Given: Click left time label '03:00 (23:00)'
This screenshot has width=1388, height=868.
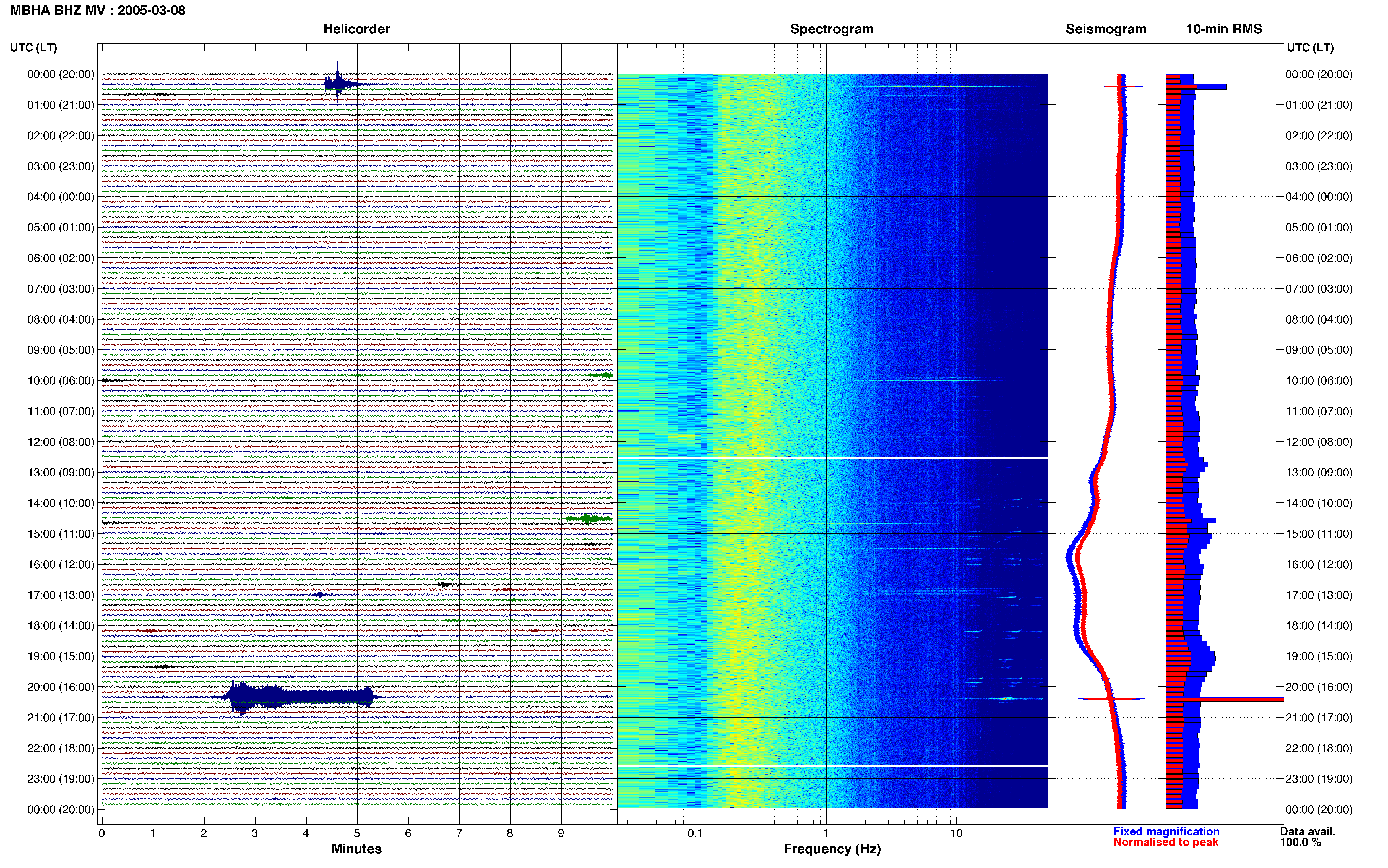Looking at the screenshot, I should pyautogui.click(x=61, y=166).
